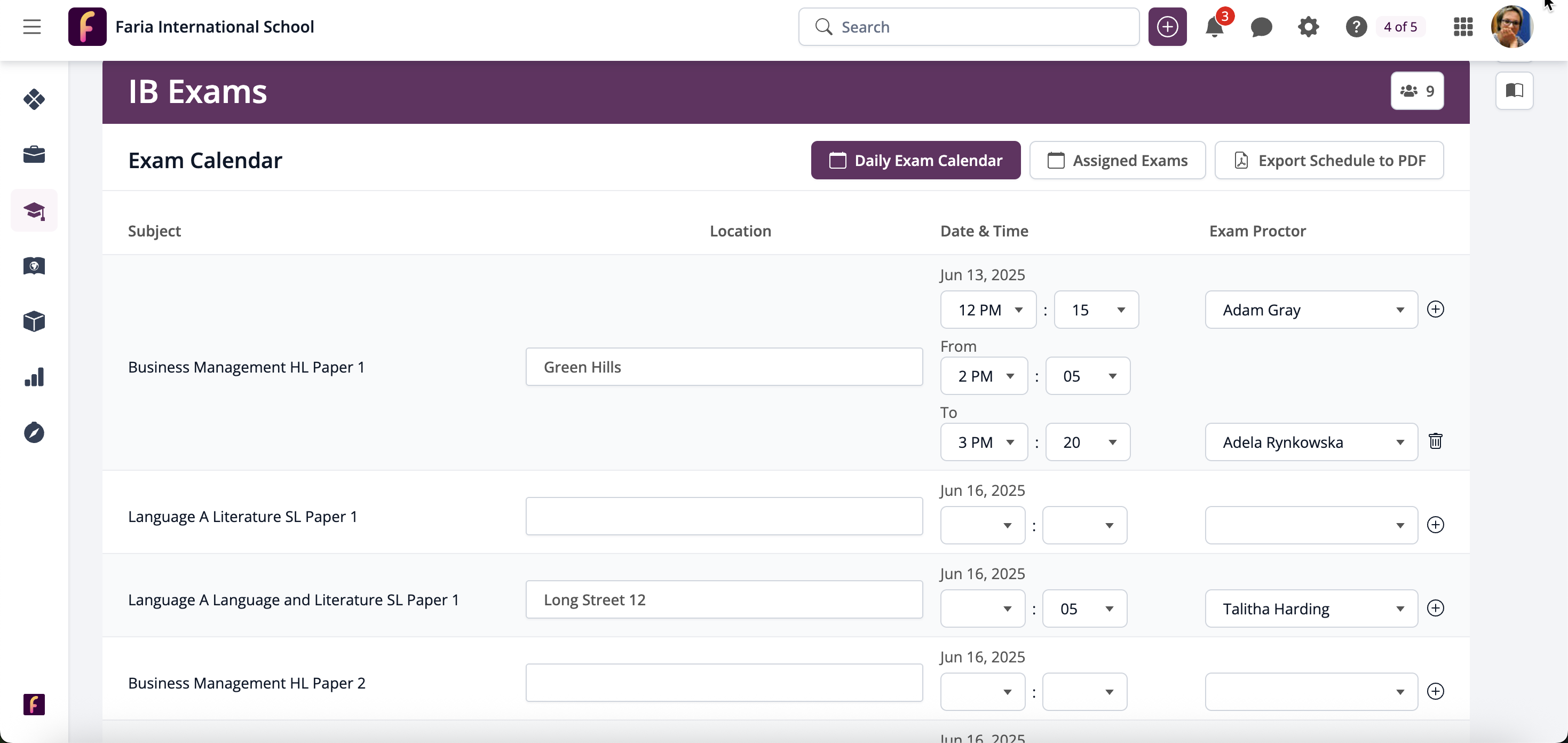This screenshot has width=1568, height=743.
Task: Open the graduation cap sidebar icon
Action: pyautogui.click(x=34, y=211)
